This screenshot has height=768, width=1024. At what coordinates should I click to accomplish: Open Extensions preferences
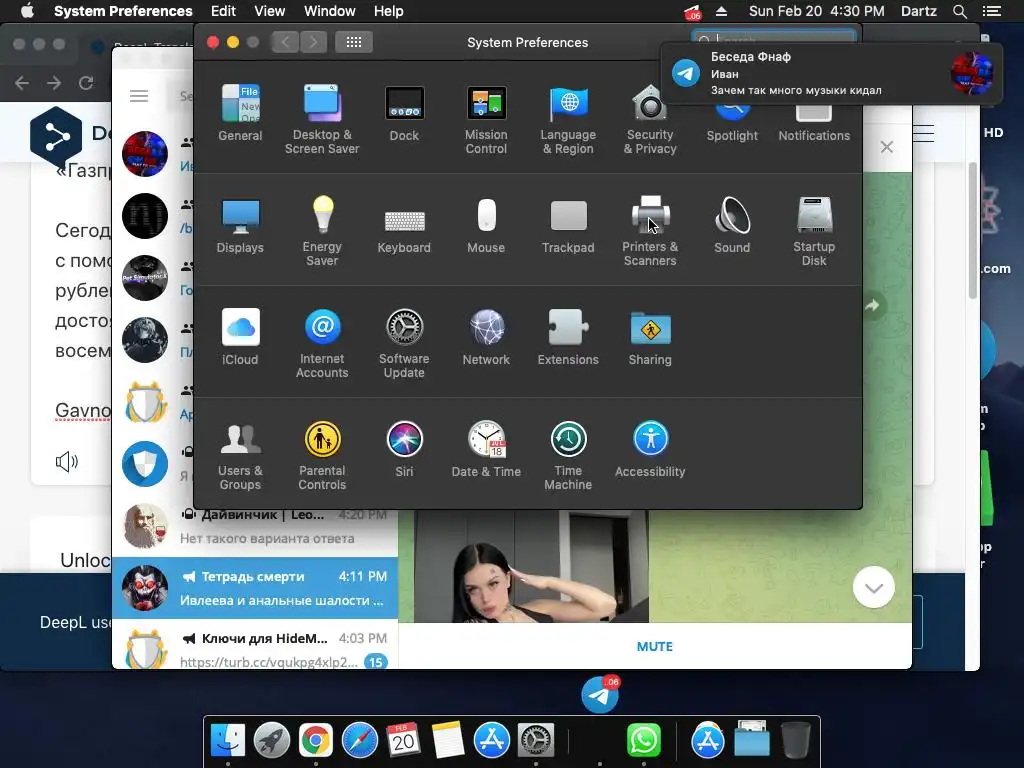(568, 337)
